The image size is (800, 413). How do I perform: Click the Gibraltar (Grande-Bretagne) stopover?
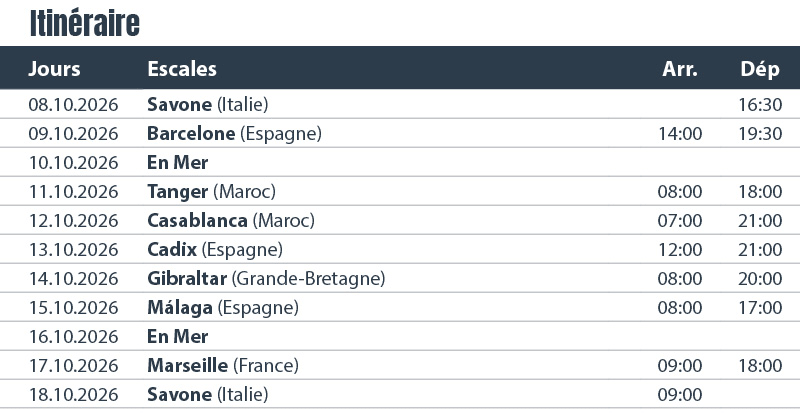coord(266,278)
